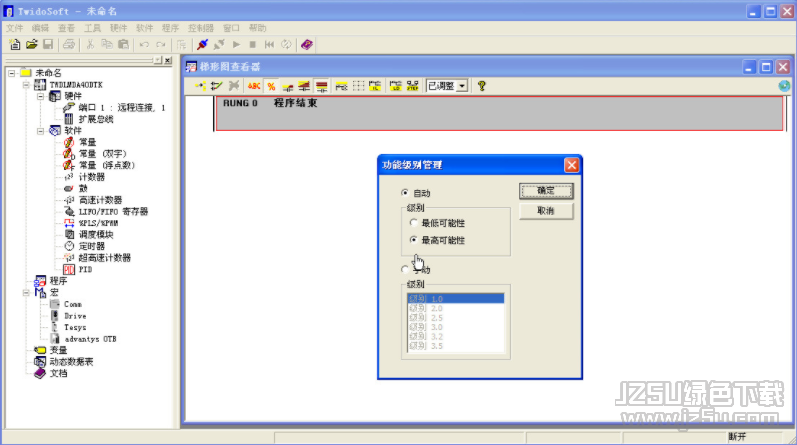Click the Stop square icon
Screen dimensions: 797x445
(x=253, y=45)
